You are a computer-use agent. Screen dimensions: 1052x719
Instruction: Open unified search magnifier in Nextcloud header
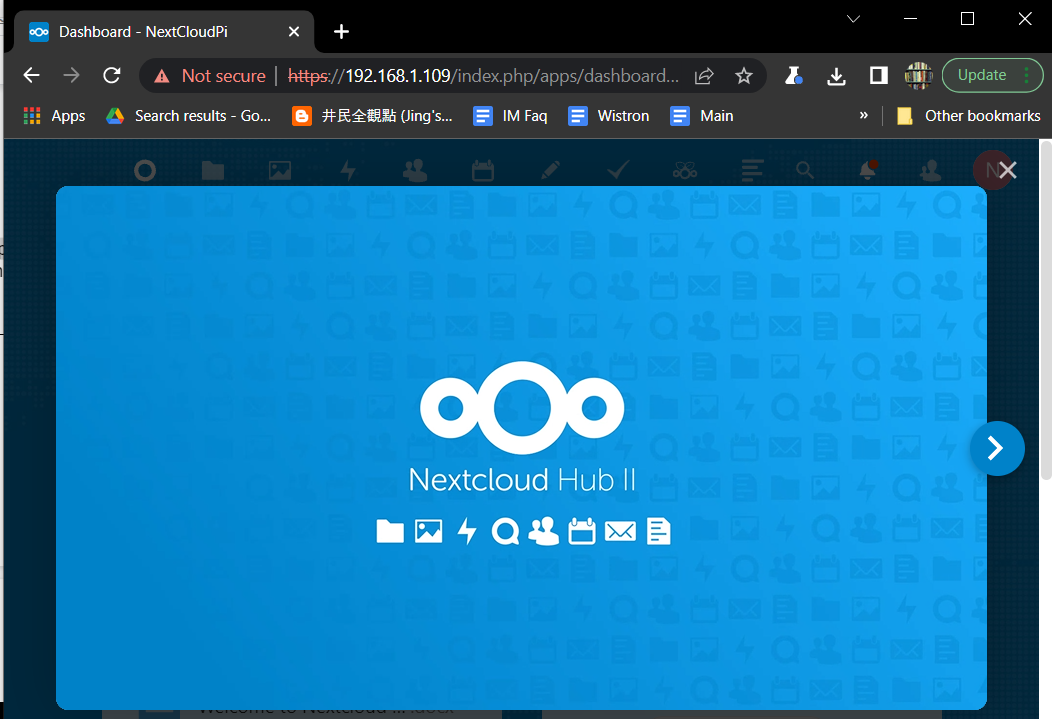804,170
